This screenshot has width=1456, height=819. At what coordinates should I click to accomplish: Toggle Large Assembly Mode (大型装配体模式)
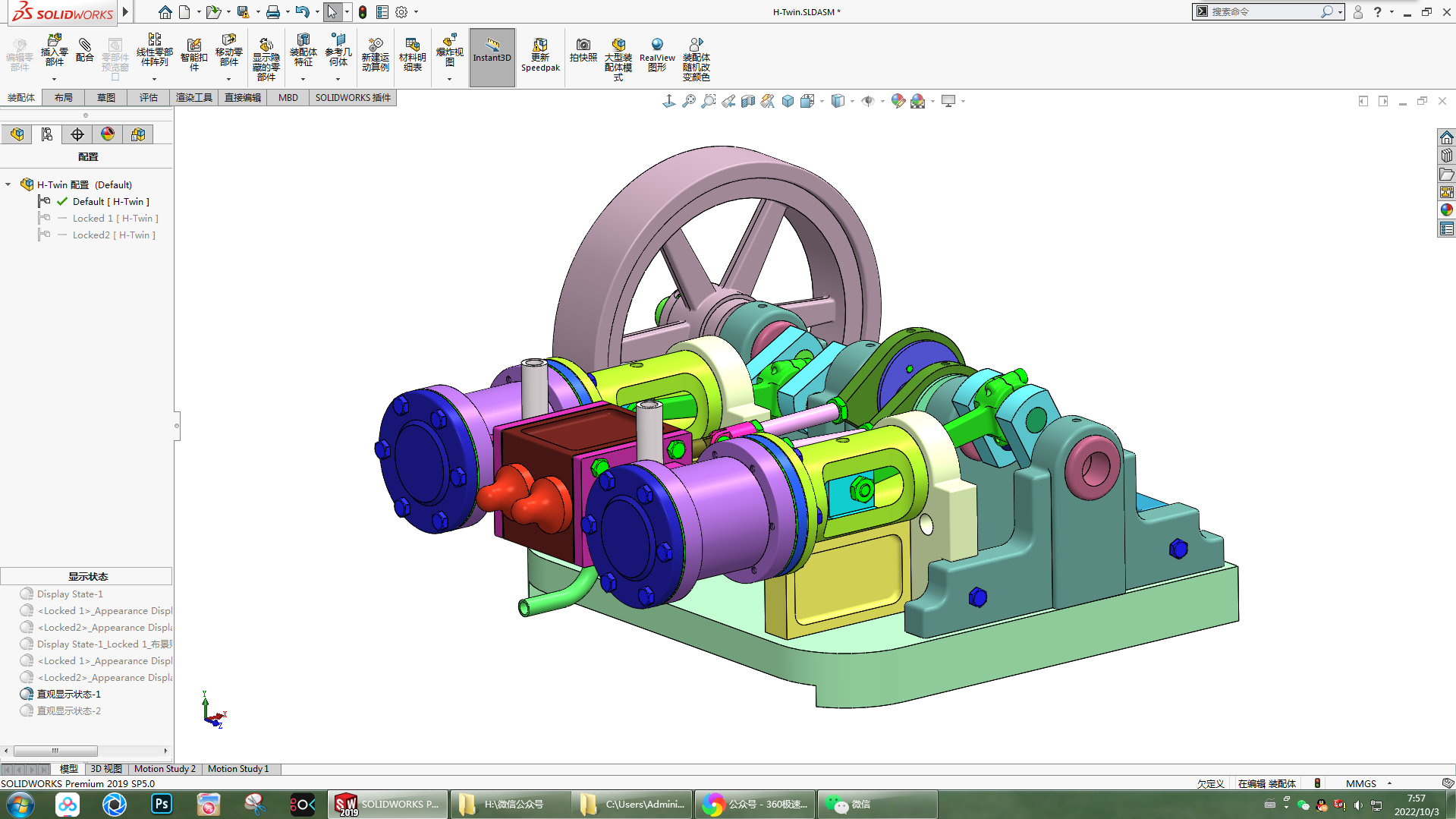(618, 59)
